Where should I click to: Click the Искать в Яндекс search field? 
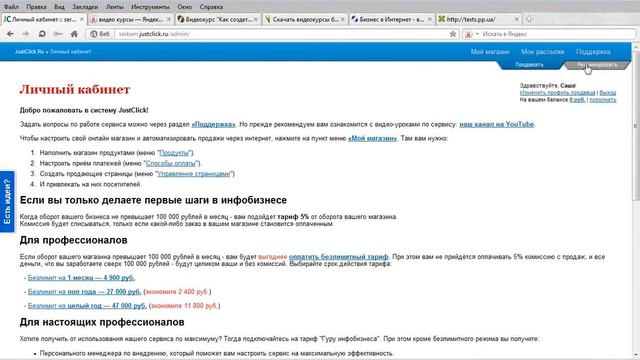(557, 34)
